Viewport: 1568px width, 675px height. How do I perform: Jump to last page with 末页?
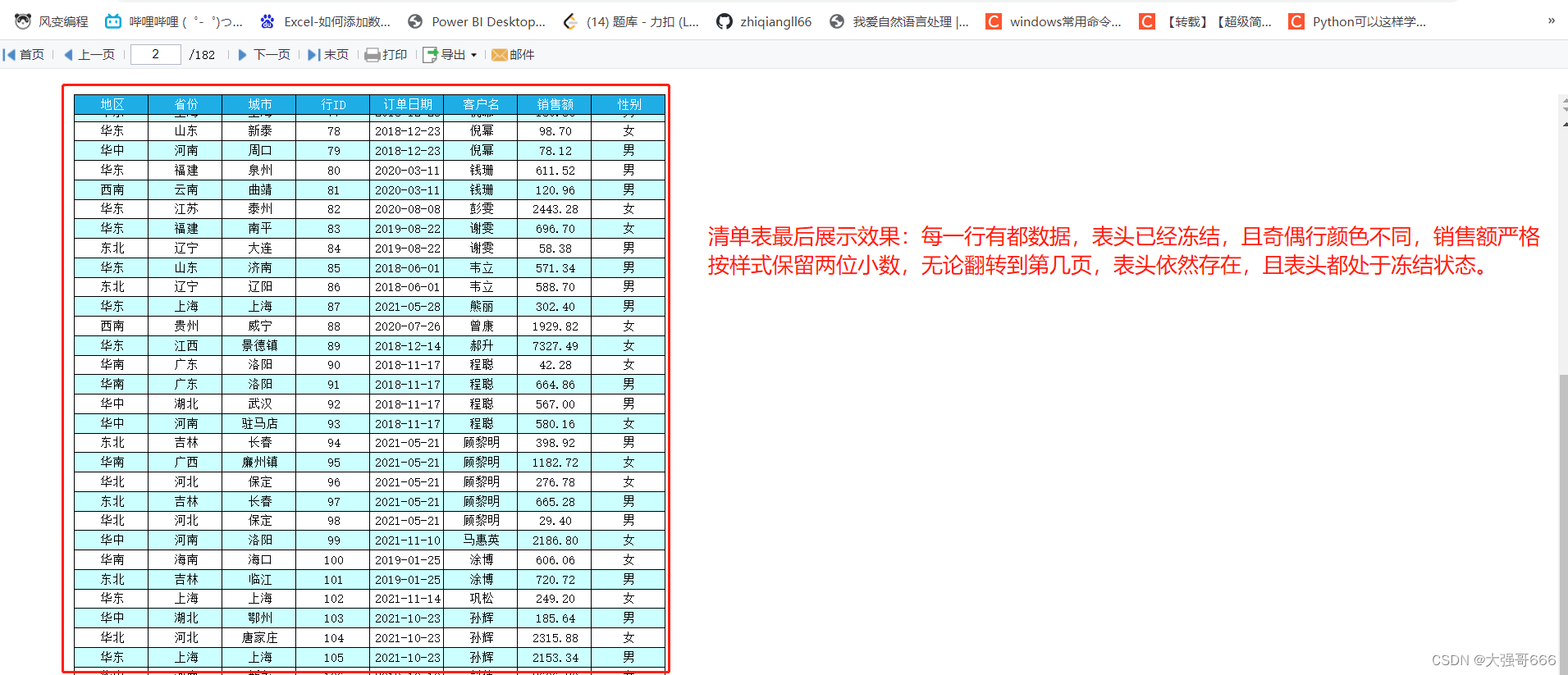pos(327,55)
